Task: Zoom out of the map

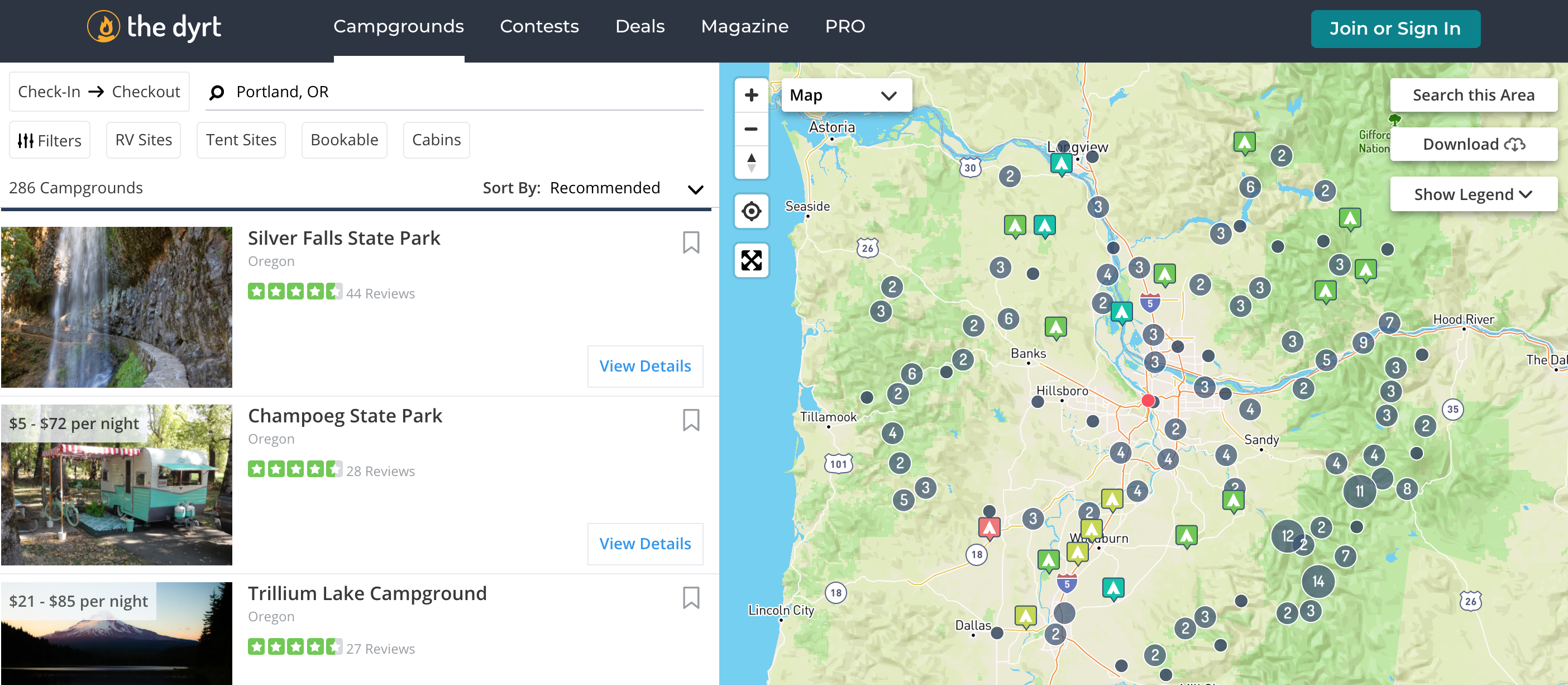Action: point(751,129)
